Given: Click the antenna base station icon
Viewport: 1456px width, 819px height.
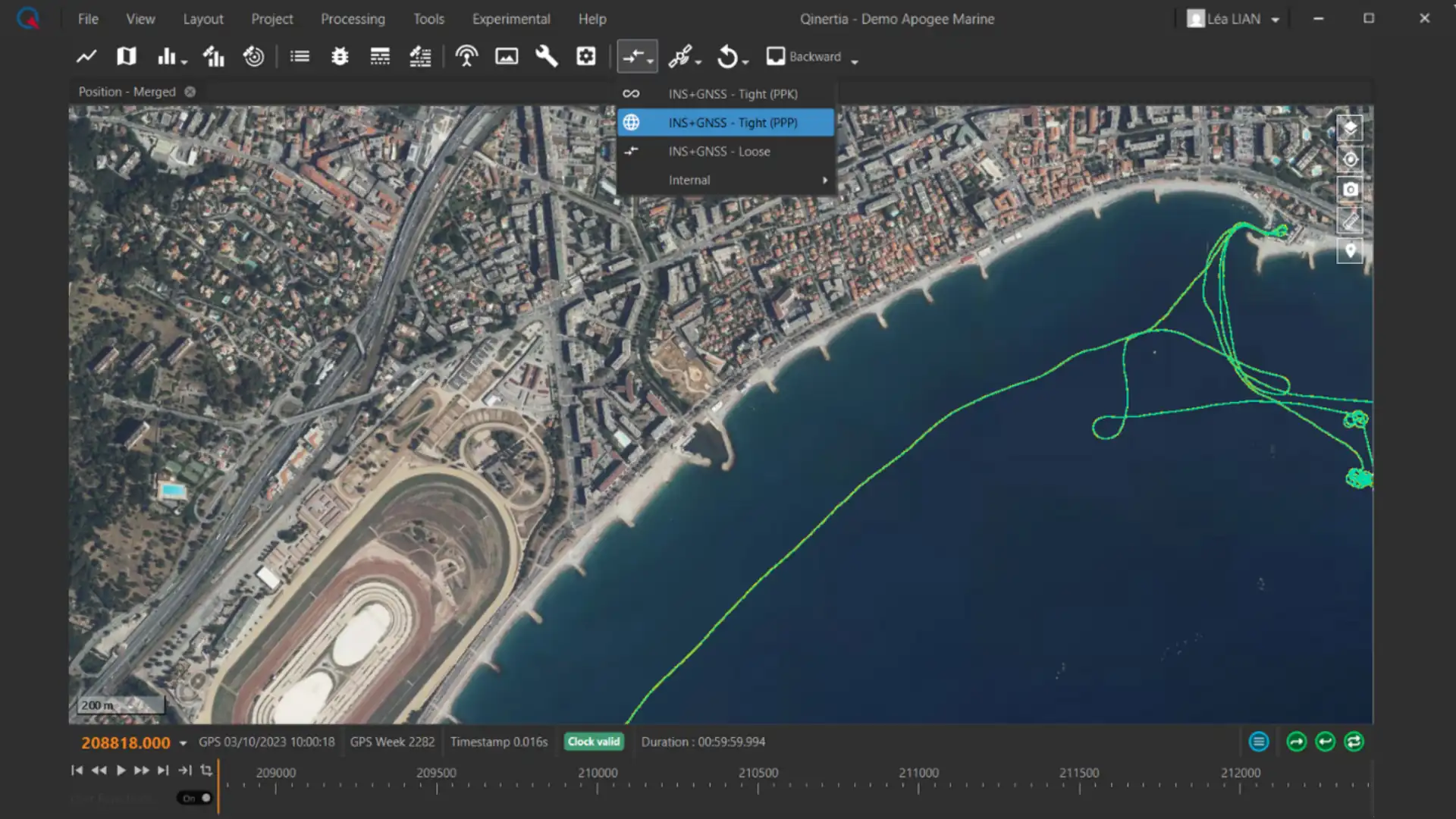Looking at the screenshot, I should tap(466, 56).
